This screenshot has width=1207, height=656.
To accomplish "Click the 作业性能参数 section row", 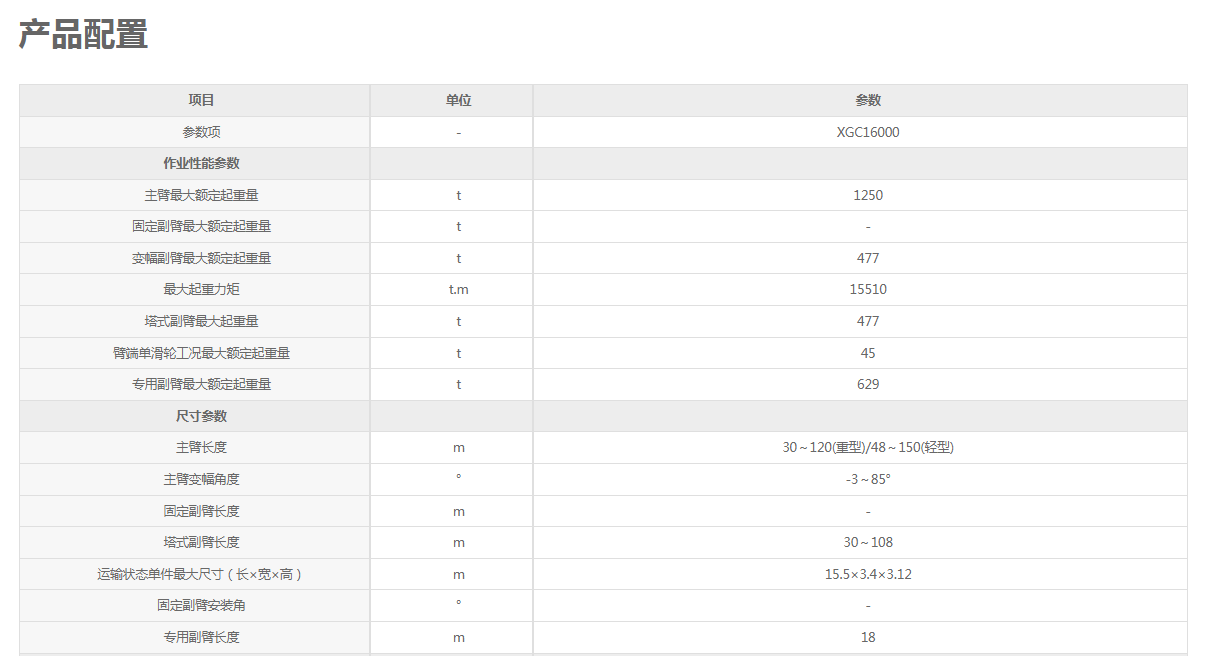I will tap(603, 164).
